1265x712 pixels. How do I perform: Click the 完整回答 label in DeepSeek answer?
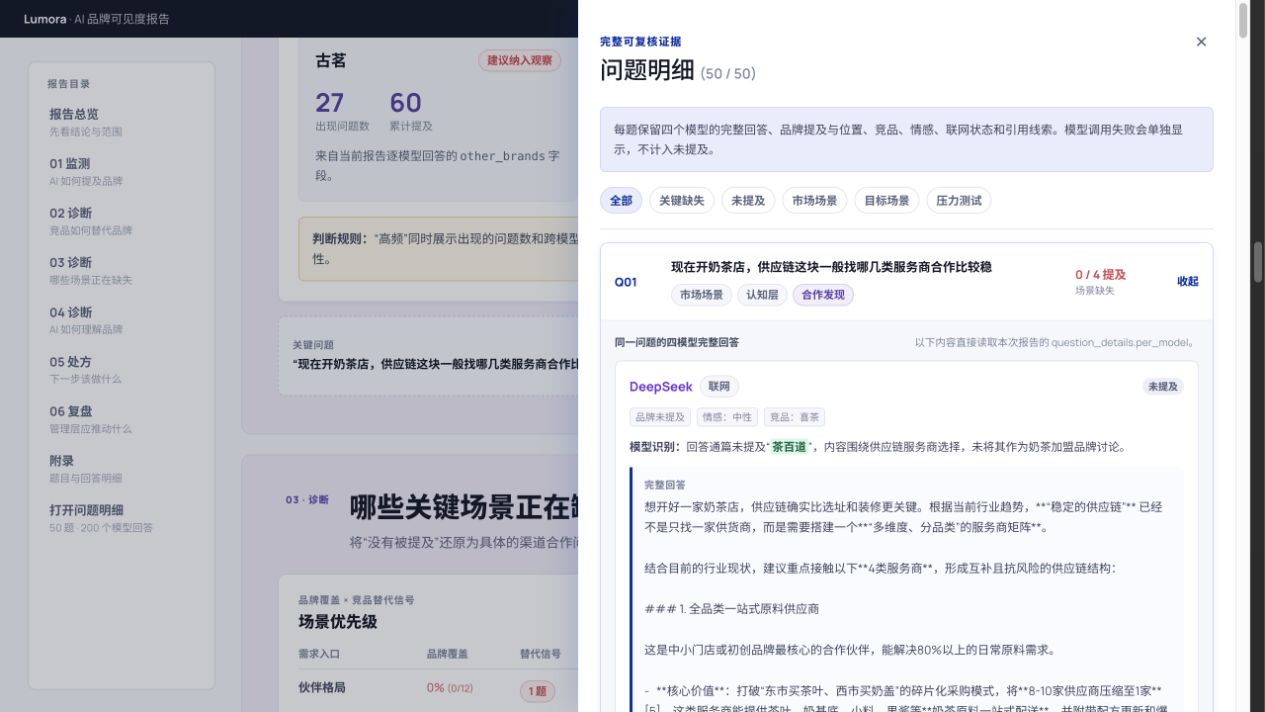coord(665,485)
